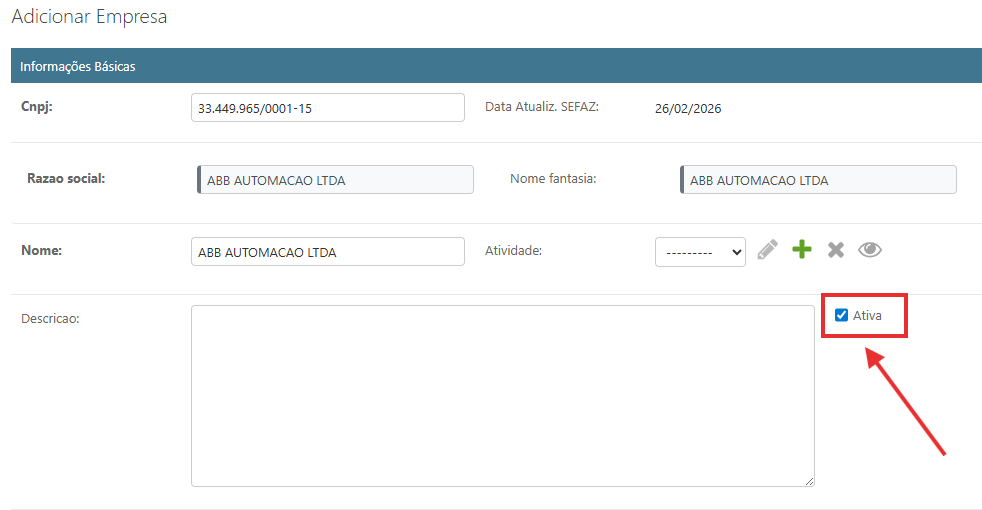Click the Nome field label
The width and height of the screenshot is (982, 510).
(42, 251)
